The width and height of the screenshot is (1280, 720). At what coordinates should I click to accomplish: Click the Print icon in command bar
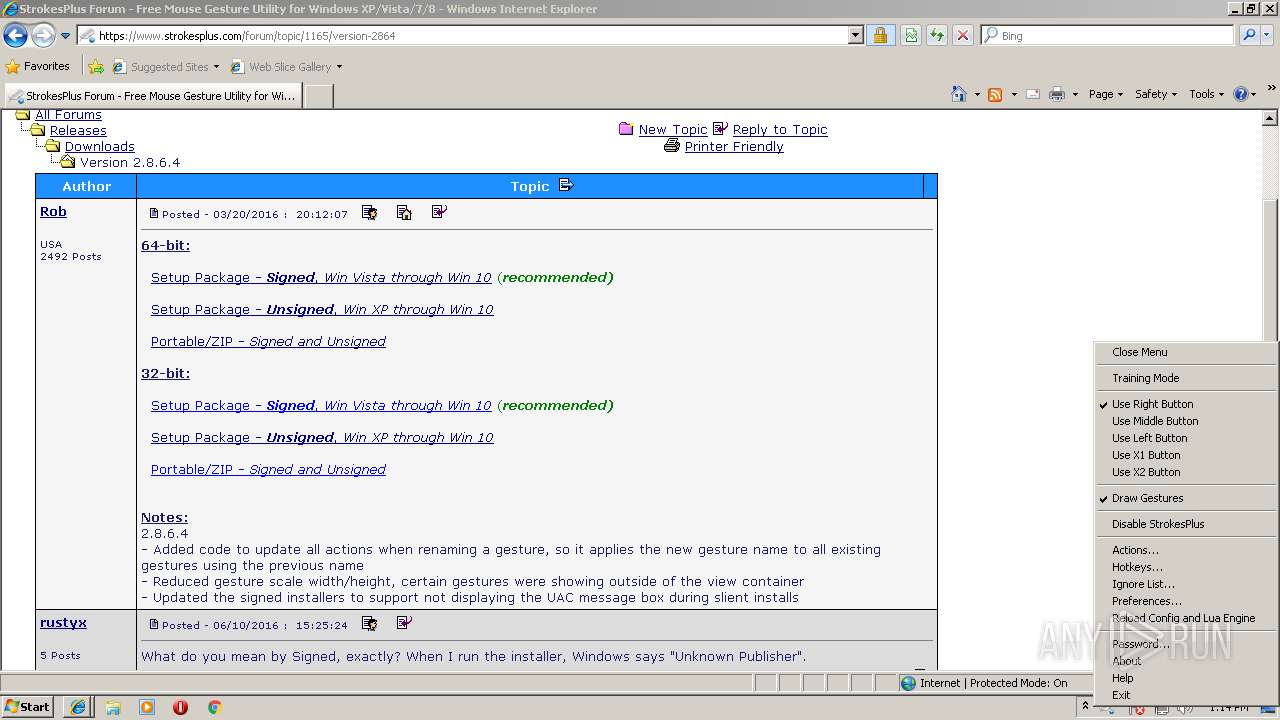[1056, 94]
